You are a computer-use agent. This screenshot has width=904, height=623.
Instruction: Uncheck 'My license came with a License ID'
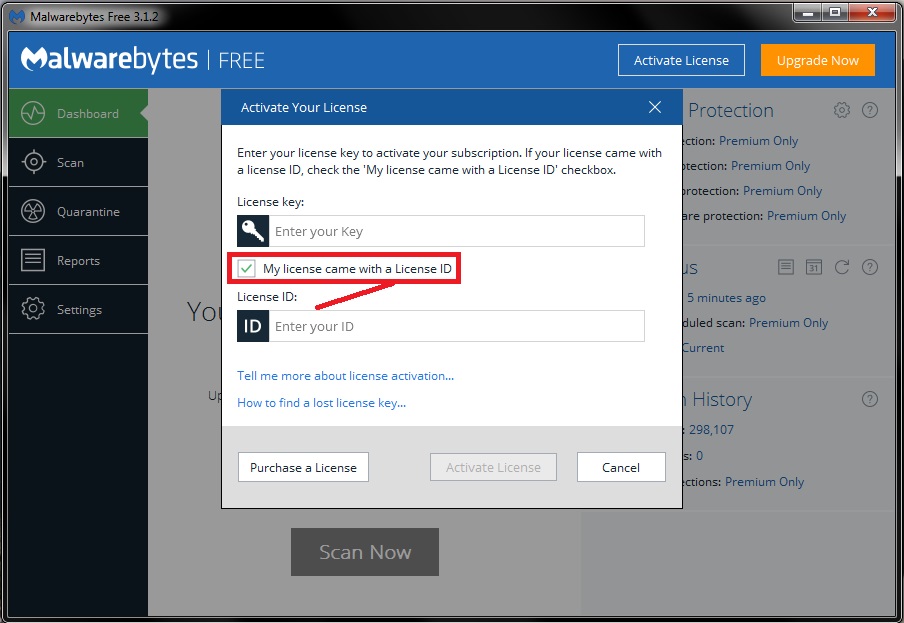point(246,268)
